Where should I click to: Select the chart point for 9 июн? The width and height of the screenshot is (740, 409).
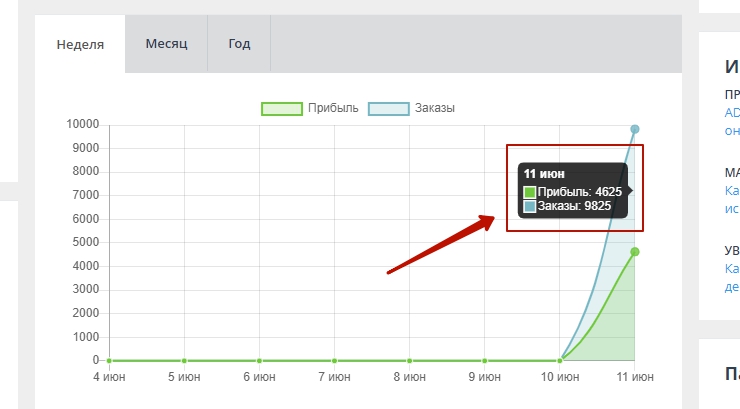[484, 360]
